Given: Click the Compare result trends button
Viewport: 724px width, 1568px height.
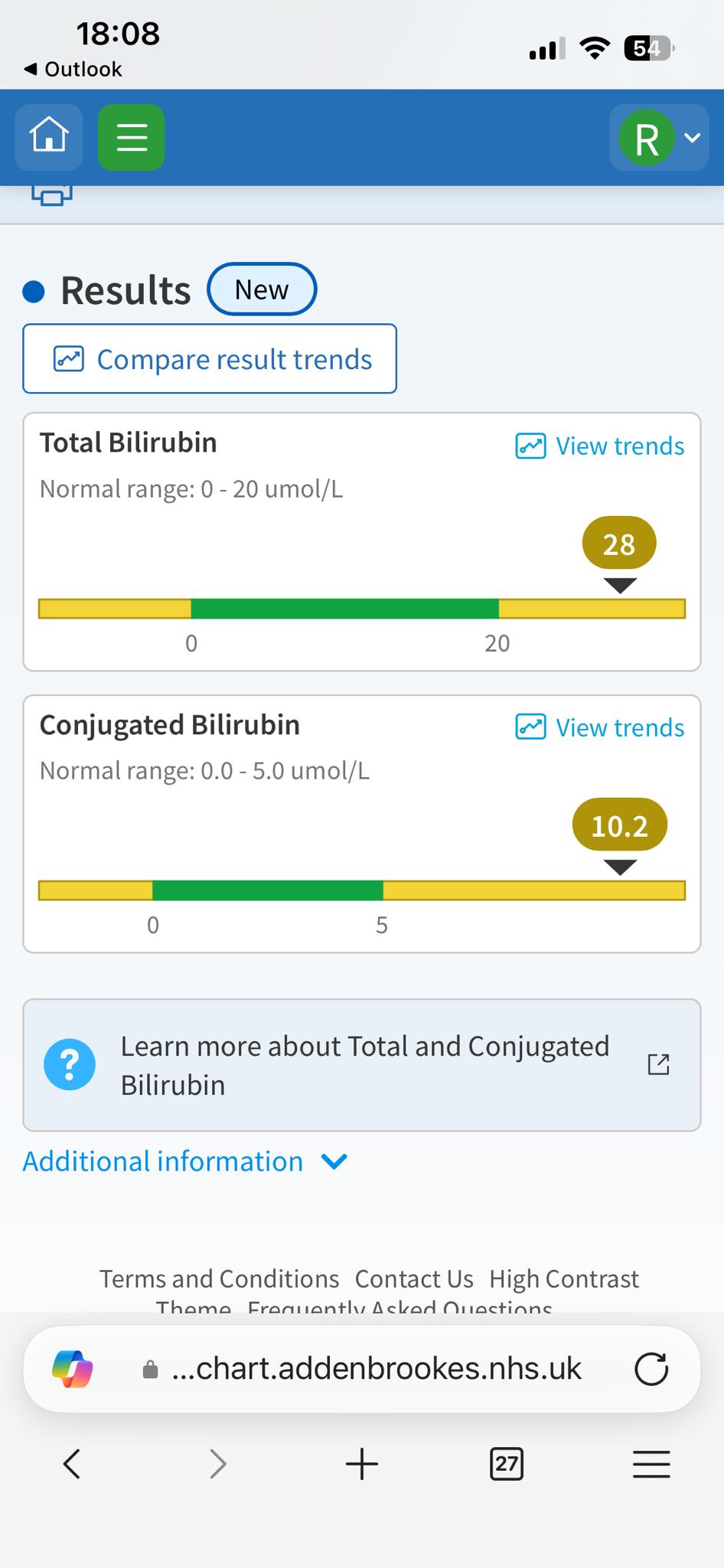Looking at the screenshot, I should click(210, 359).
